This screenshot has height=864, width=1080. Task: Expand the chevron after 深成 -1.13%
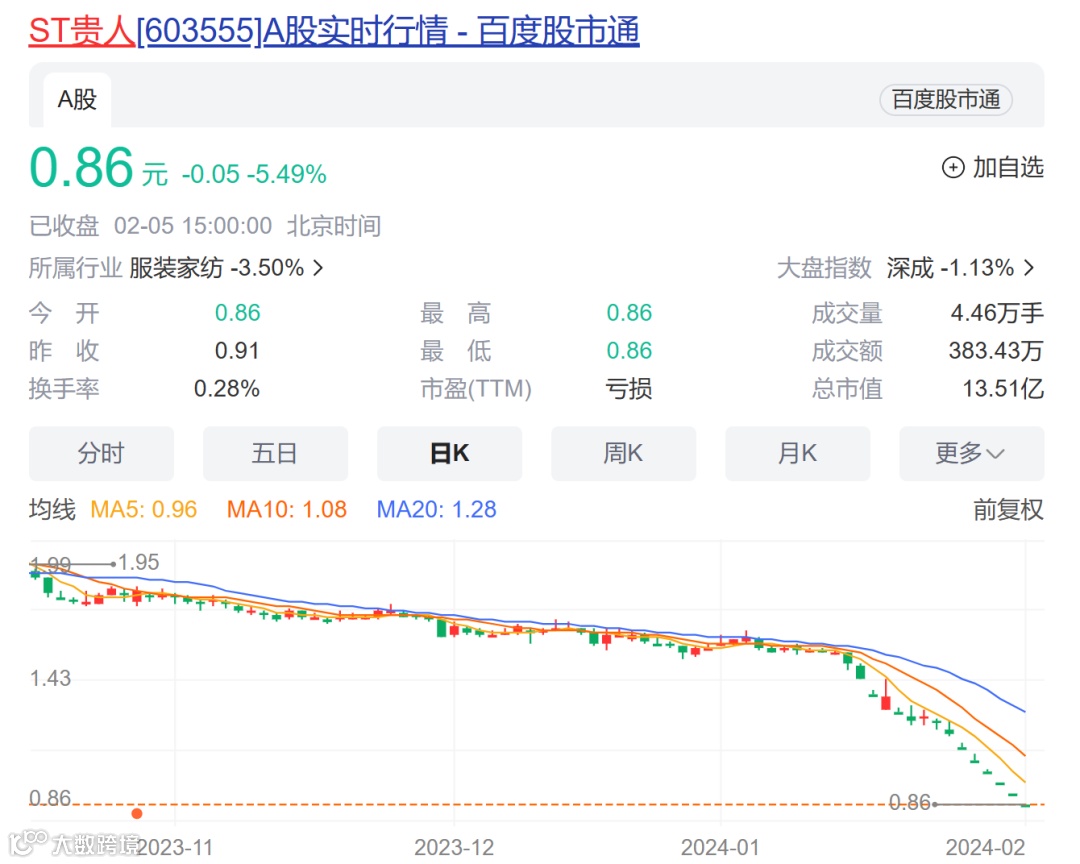pyautogui.click(x=1029, y=267)
